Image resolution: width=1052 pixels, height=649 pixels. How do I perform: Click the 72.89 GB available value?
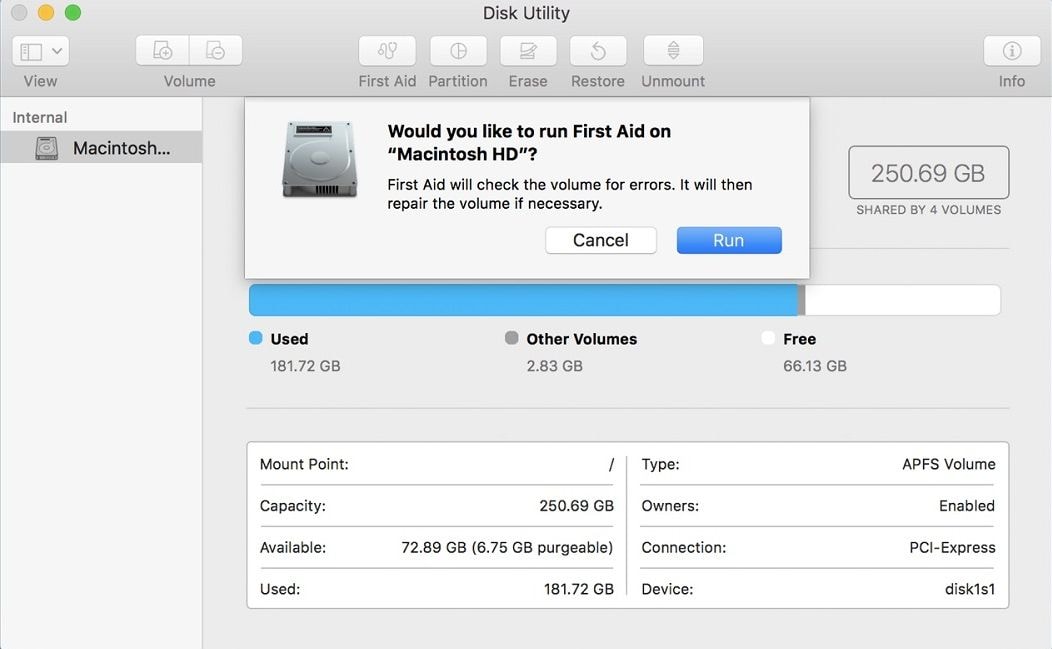(507, 547)
